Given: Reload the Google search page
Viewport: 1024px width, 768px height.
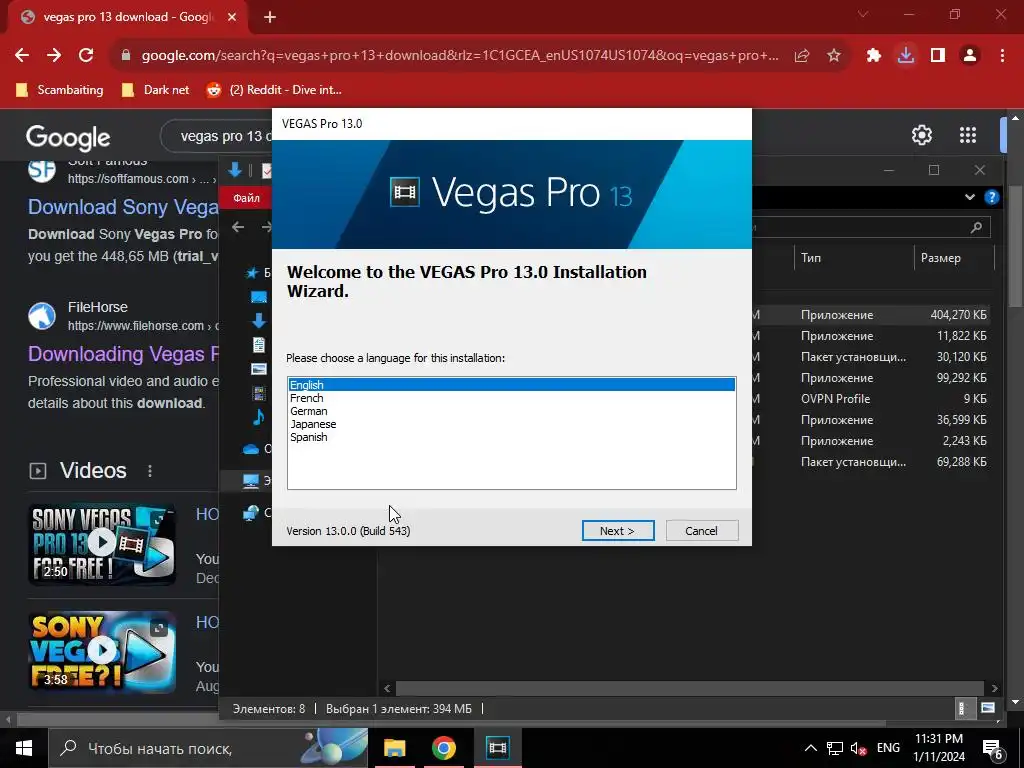Looking at the screenshot, I should pyautogui.click(x=86, y=56).
